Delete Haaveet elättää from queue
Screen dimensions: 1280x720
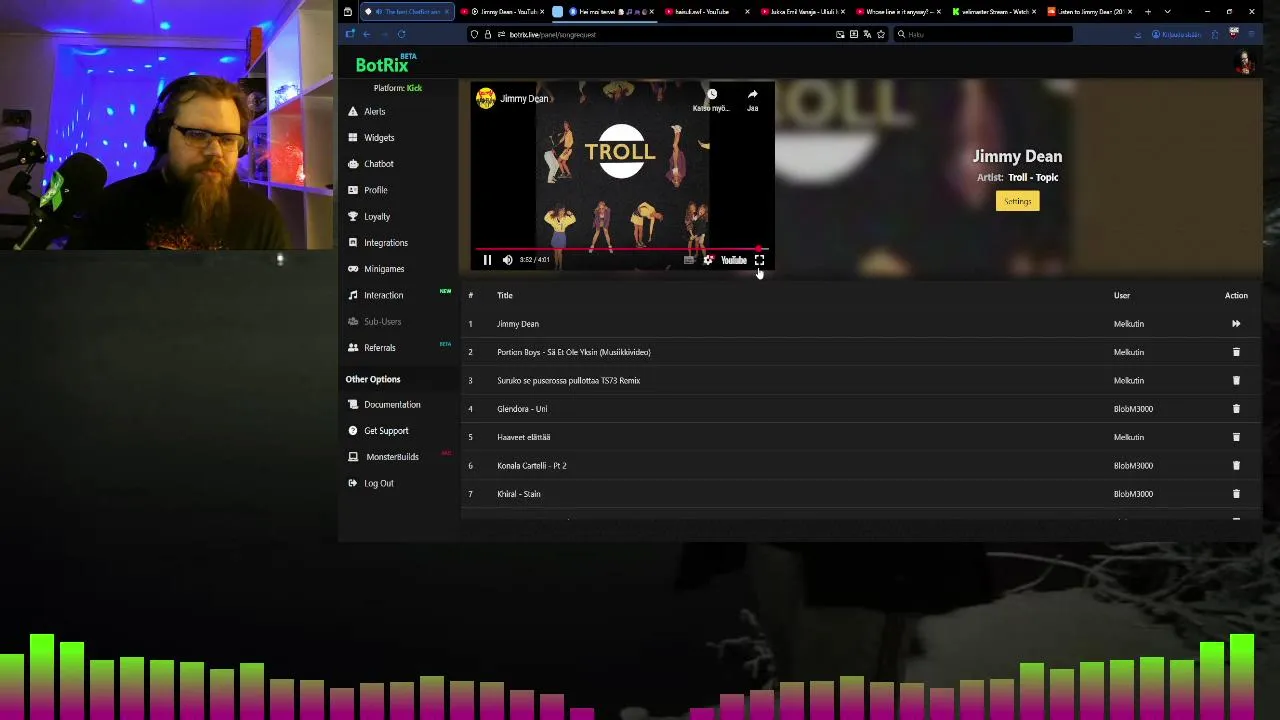click(x=1236, y=437)
